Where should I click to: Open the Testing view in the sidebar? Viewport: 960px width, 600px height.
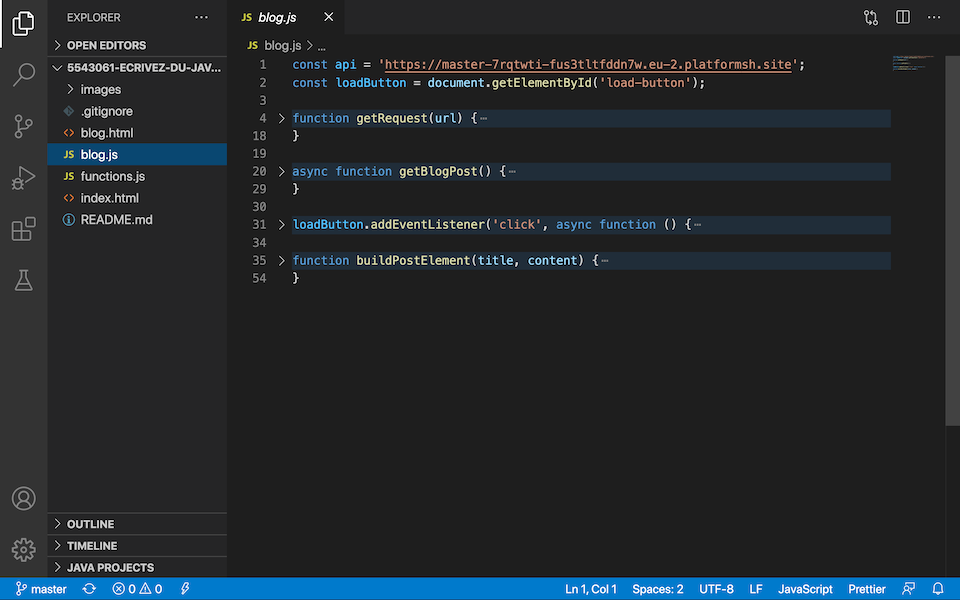click(24, 280)
